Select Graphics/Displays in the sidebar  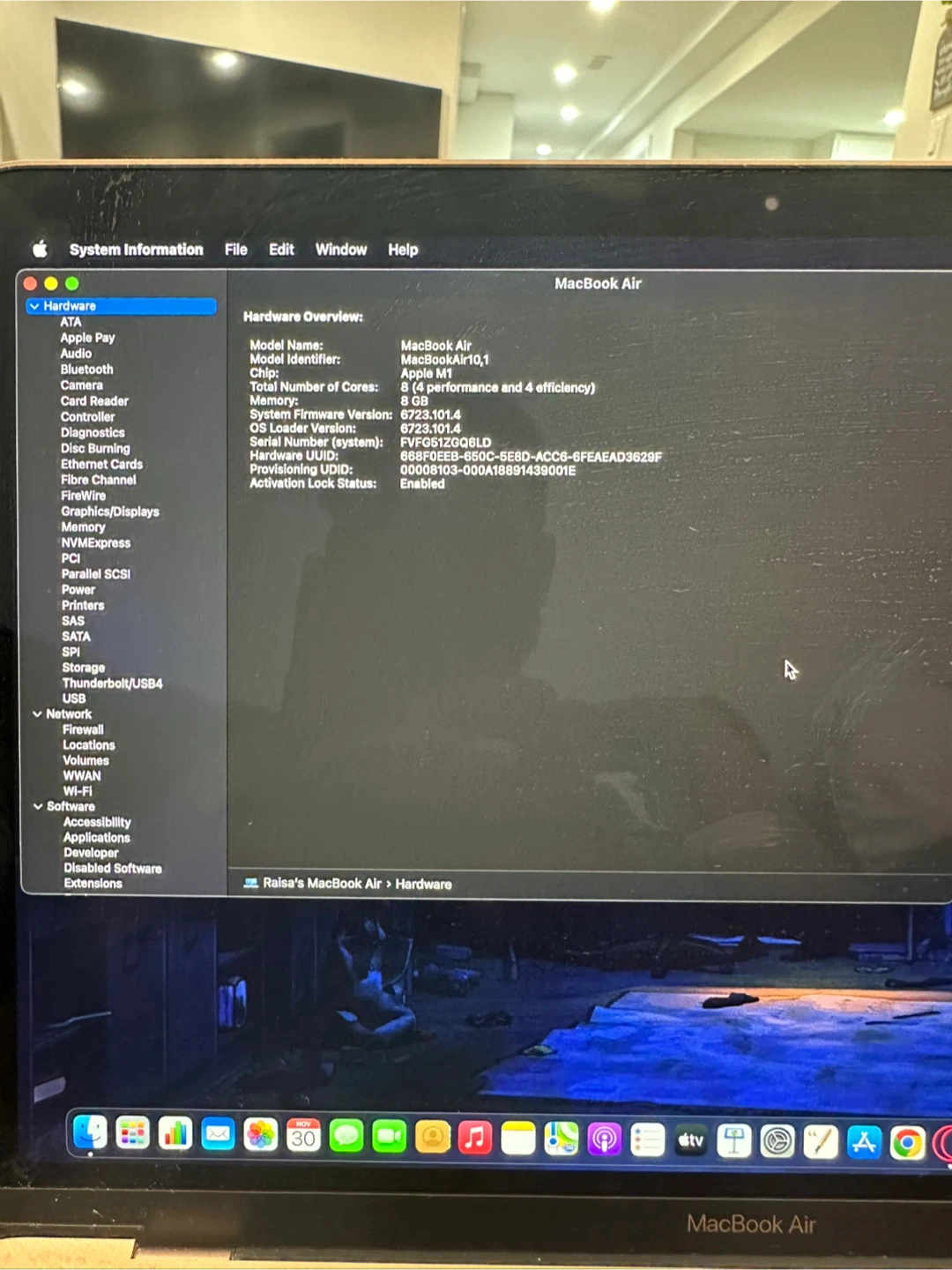[110, 512]
